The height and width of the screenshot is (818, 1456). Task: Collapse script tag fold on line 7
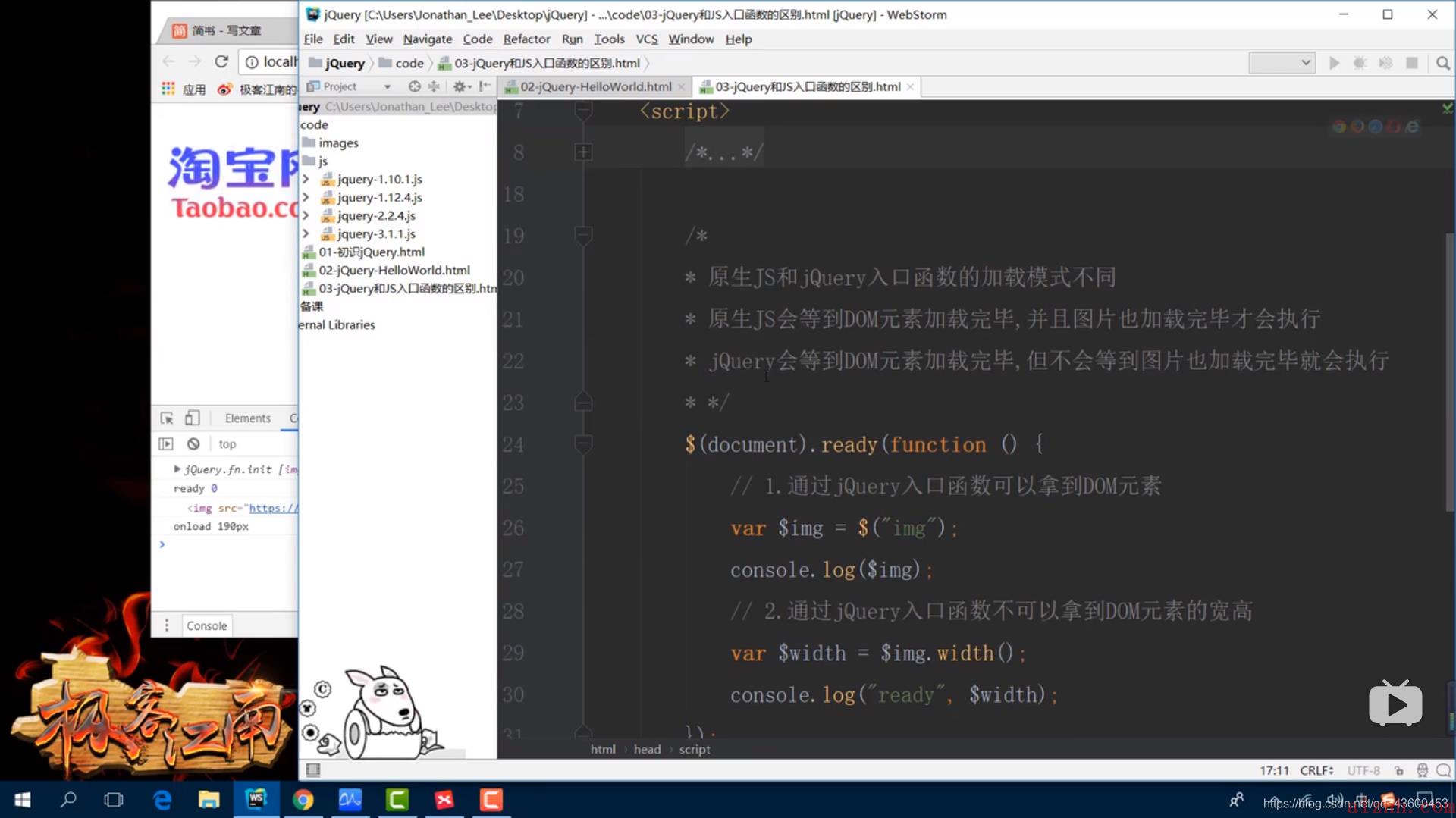pyautogui.click(x=583, y=111)
